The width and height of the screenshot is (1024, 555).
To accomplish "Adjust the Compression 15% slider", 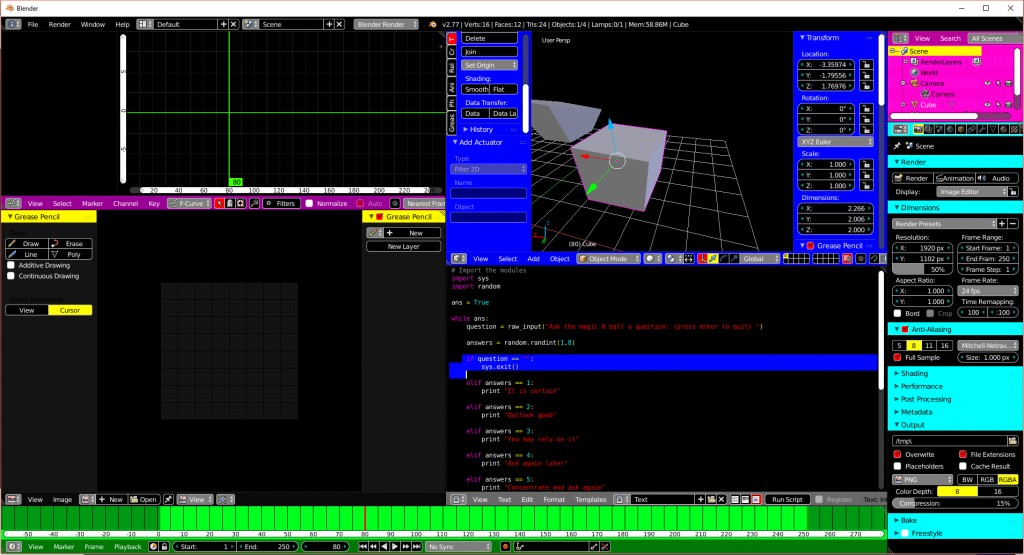I will (x=955, y=503).
